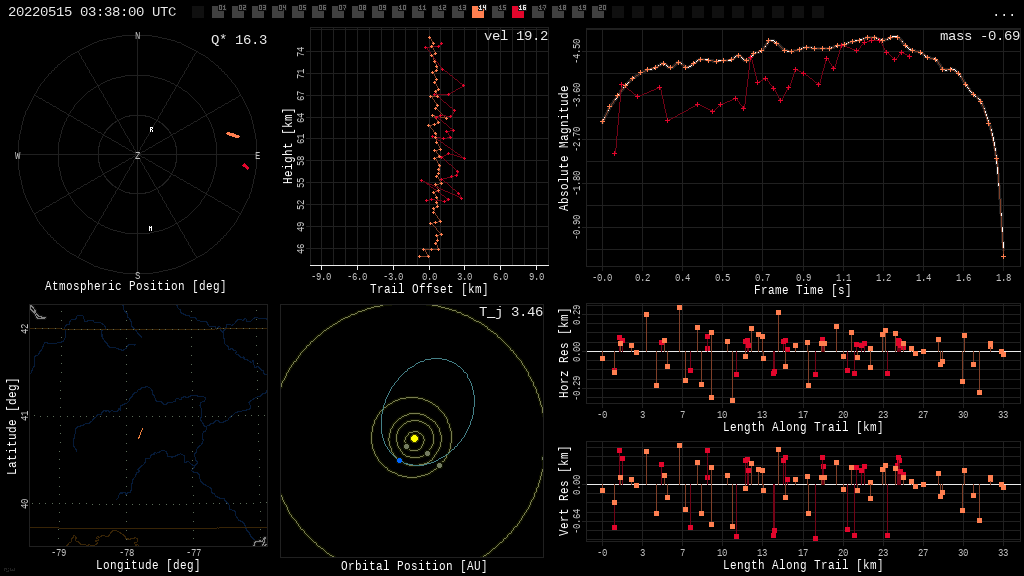Viewport: 1024px width, 576px height.
Task: Click the R marker in the sky plot
Action: pyautogui.click(x=151, y=130)
